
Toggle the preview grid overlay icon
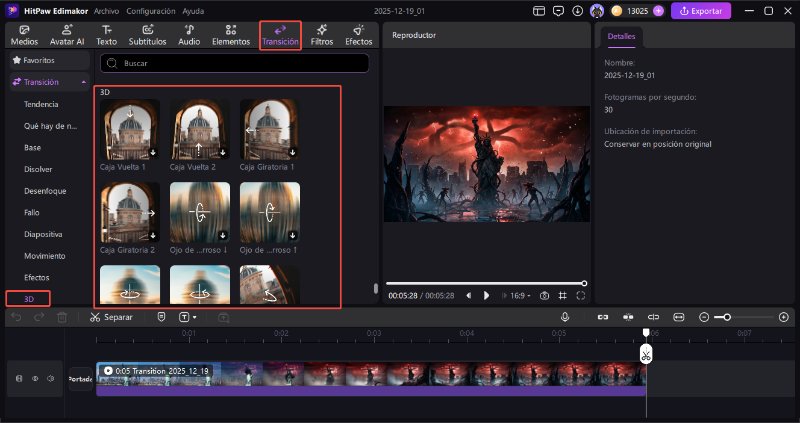[563, 295]
